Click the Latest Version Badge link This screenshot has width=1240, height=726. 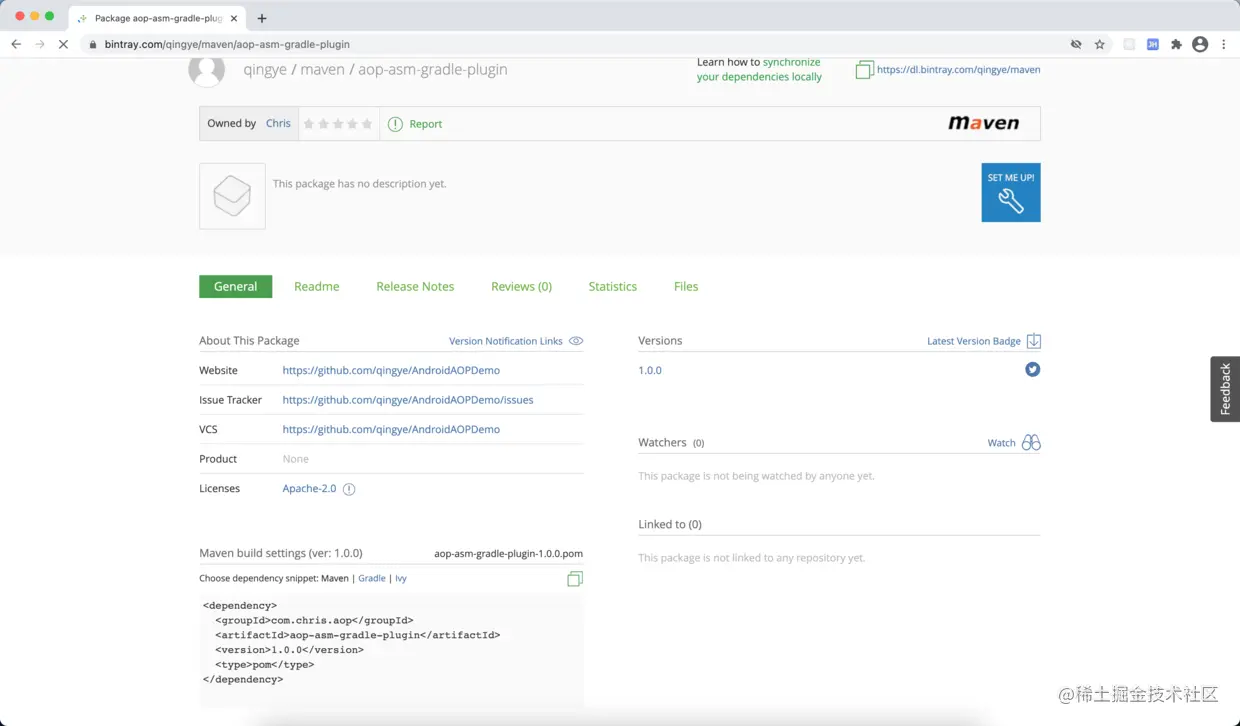click(x=974, y=341)
